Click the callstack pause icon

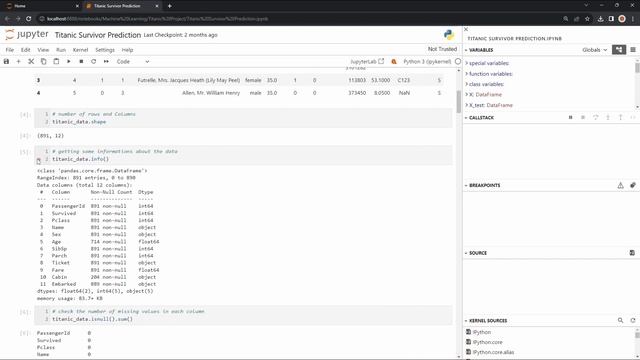[571, 118]
